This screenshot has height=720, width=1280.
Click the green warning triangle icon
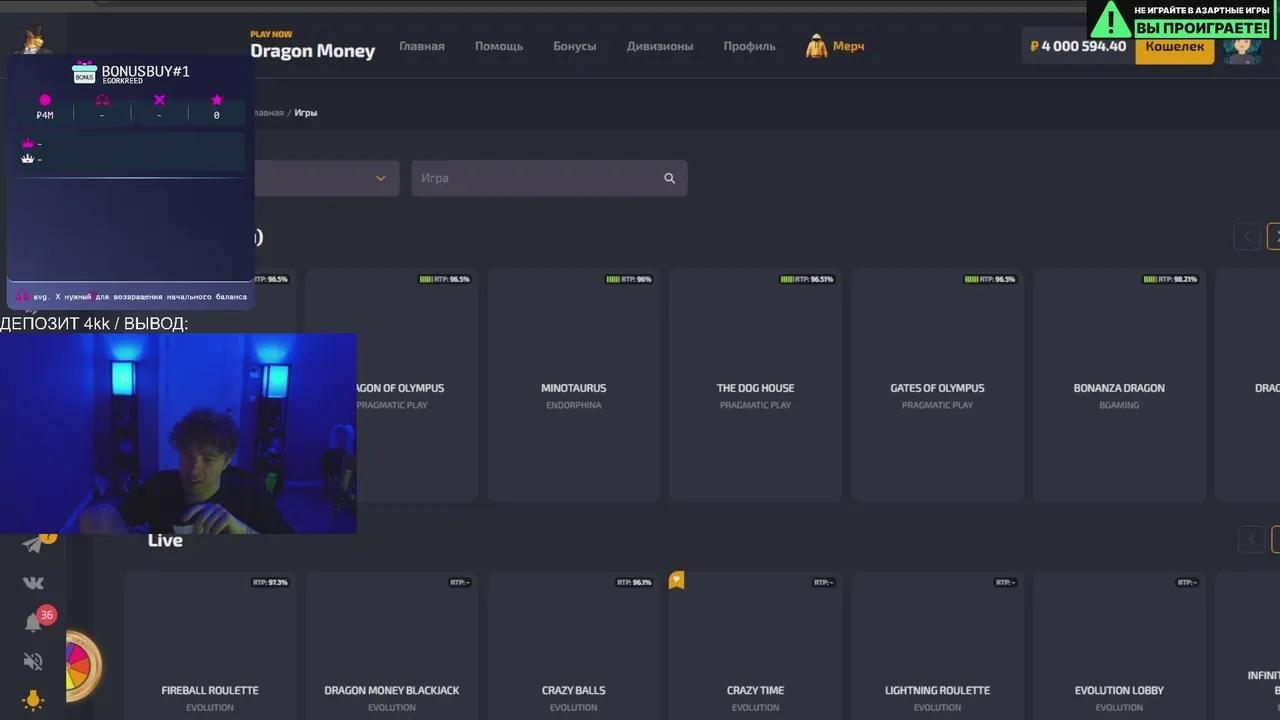(1109, 19)
